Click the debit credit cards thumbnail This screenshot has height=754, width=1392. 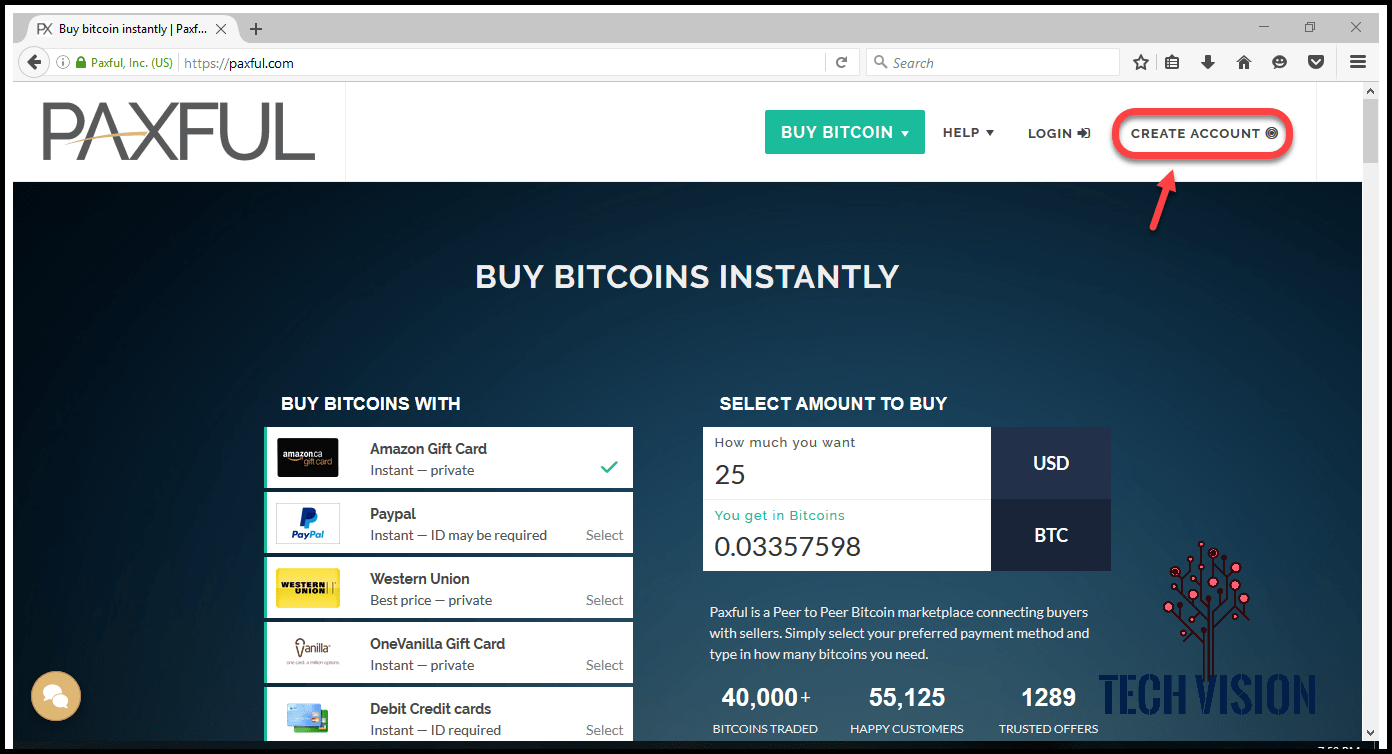pyautogui.click(x=308, y=717)
